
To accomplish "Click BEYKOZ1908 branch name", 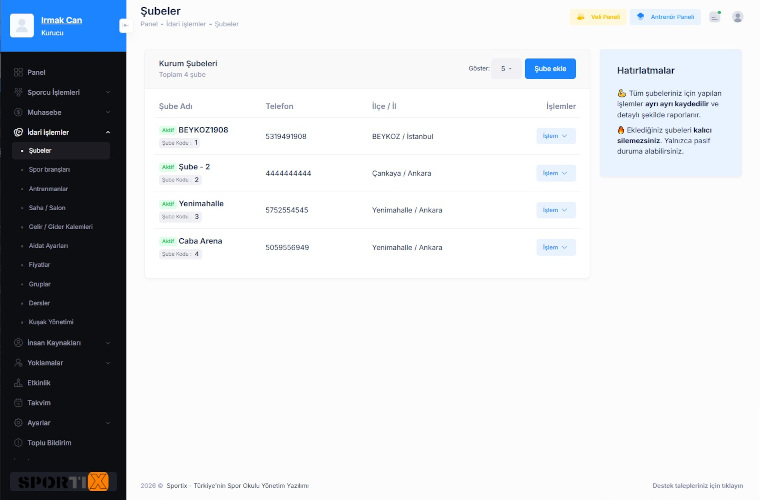I will pos(203,130).
